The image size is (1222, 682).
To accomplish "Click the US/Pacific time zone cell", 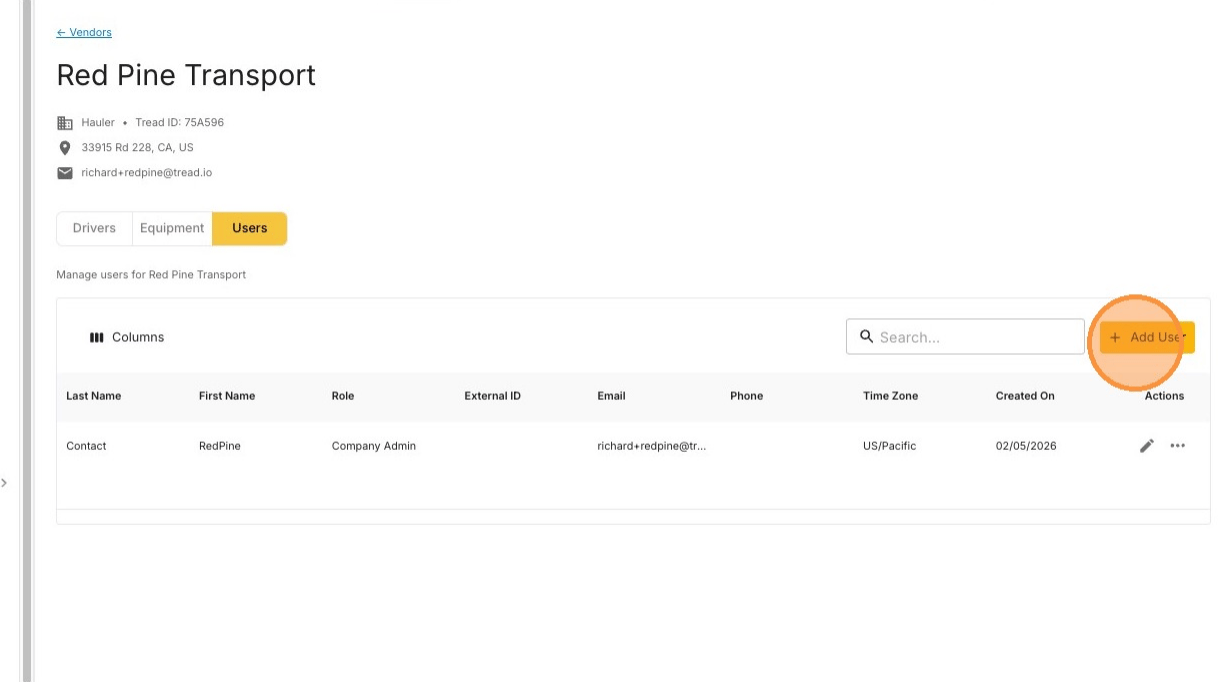I will tap(889, 446).
